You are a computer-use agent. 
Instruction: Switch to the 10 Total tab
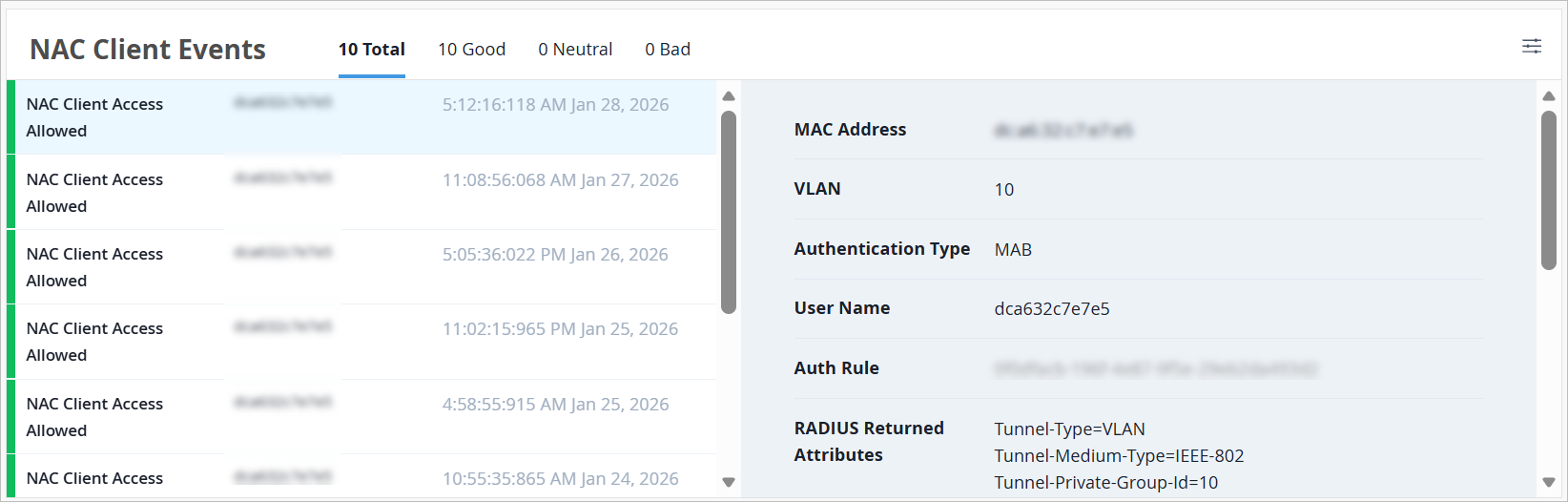tap(372, 50)
